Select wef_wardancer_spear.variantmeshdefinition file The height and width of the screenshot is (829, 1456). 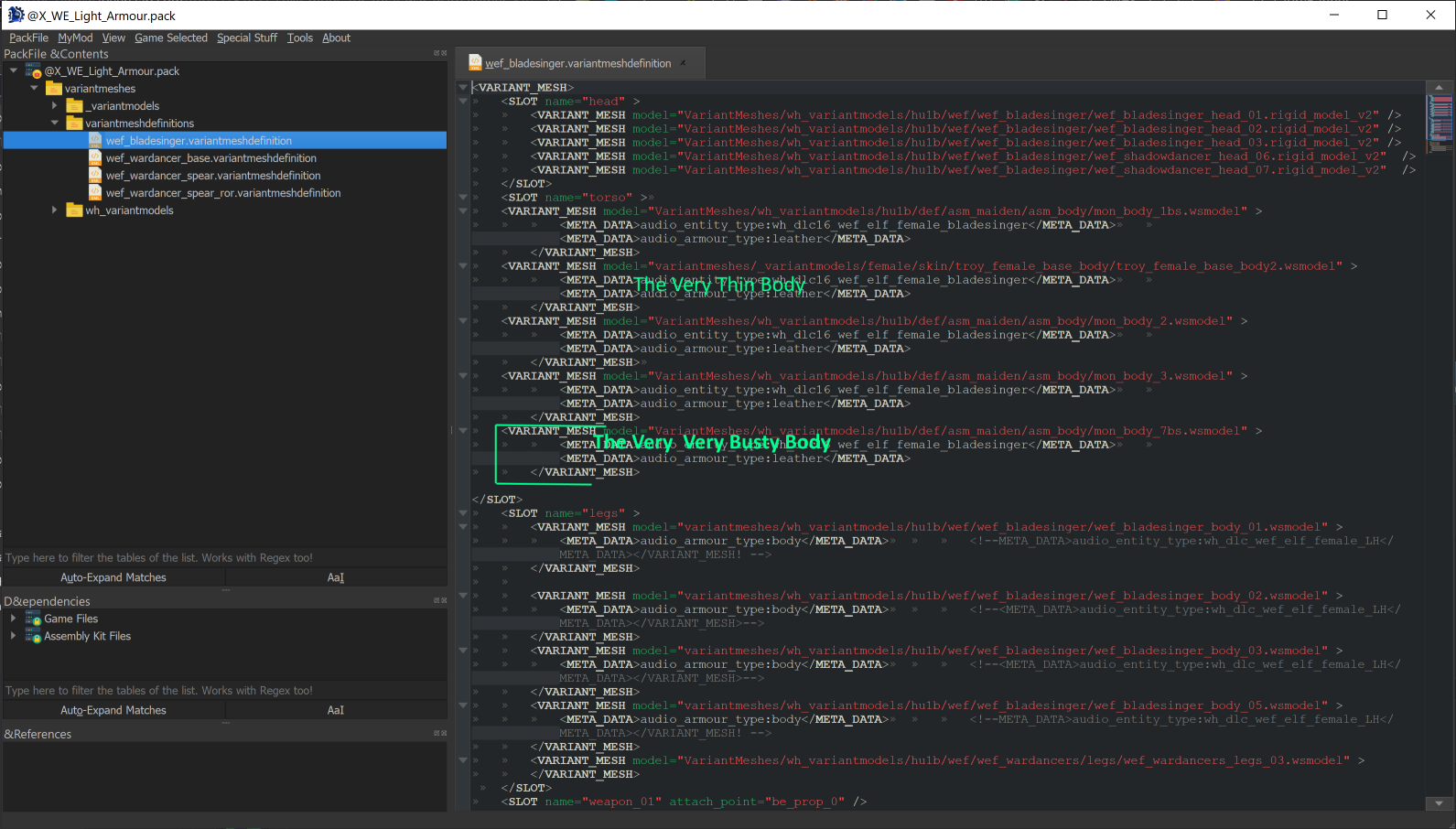(213, 175)
